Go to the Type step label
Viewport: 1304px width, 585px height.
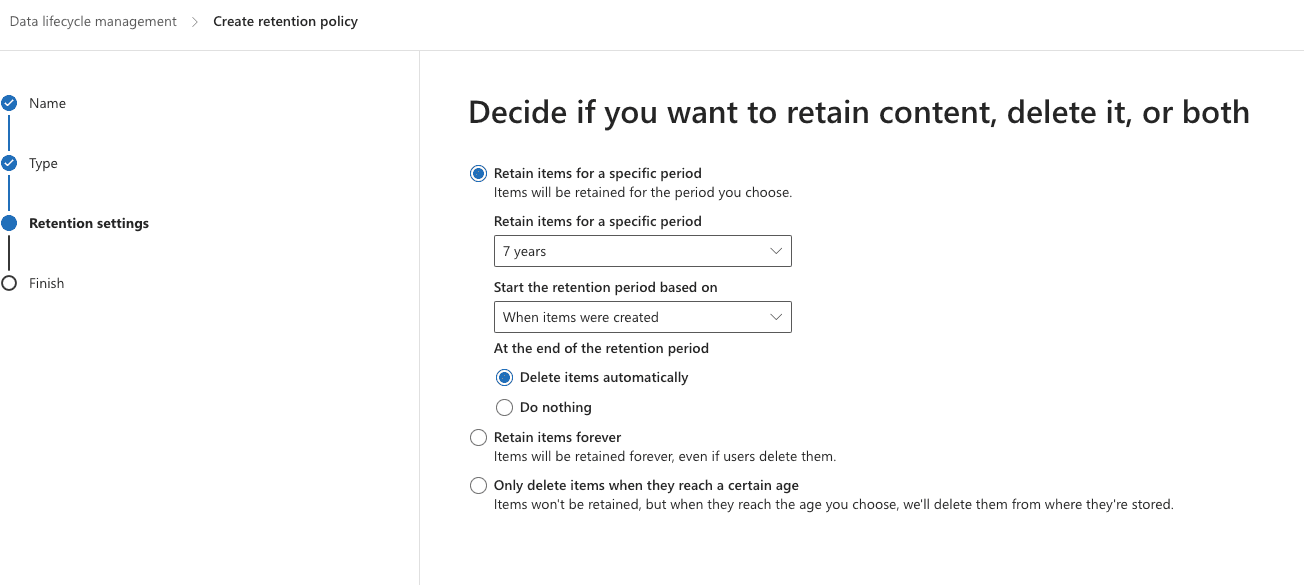pyautogui.click(x=43, y=163)
